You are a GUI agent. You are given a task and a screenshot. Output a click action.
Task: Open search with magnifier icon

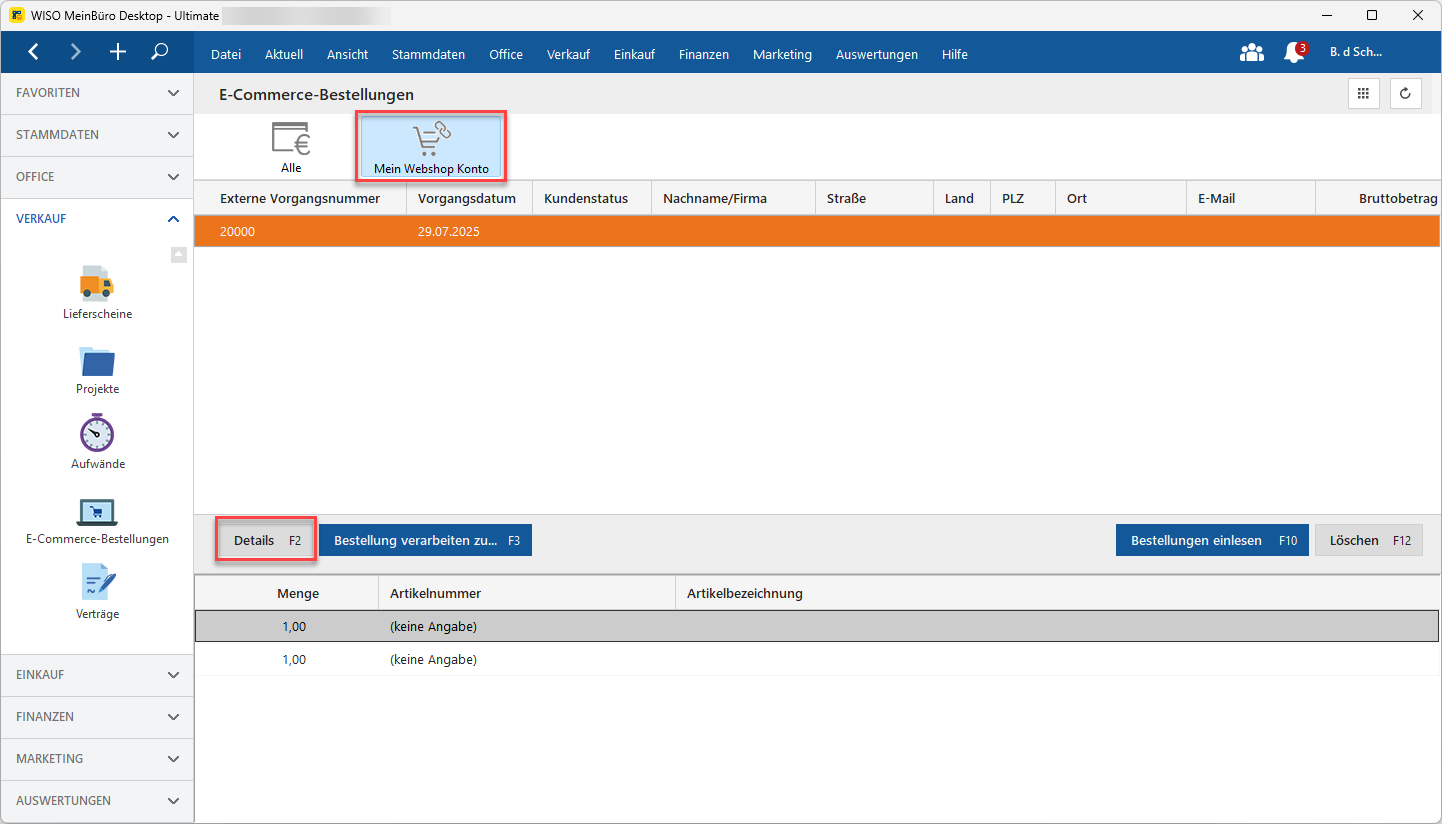tap(160, 52)
